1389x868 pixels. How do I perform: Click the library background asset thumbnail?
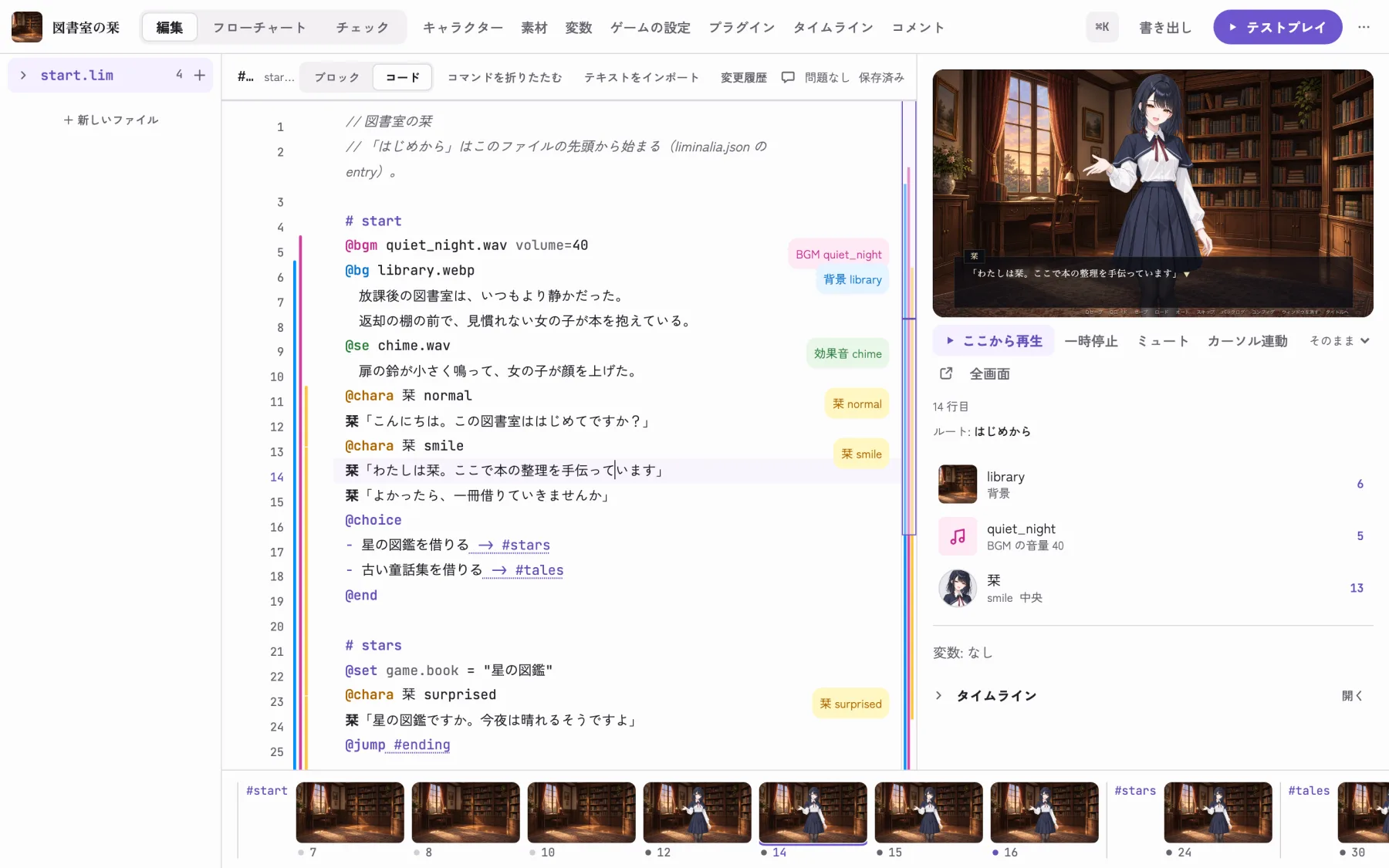[x=958, y=484]
